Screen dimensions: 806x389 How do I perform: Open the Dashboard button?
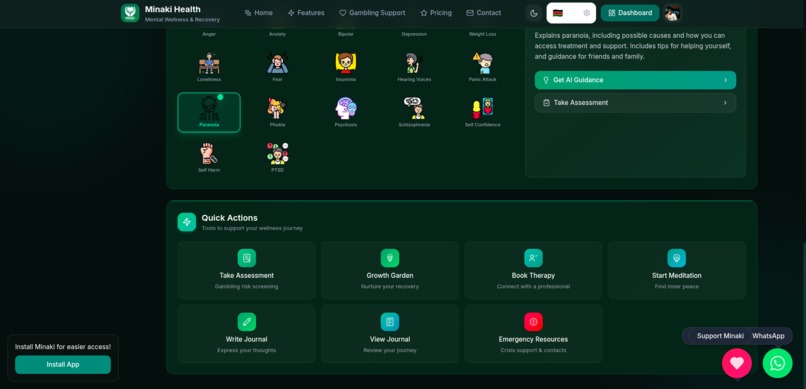coord(630,13)
